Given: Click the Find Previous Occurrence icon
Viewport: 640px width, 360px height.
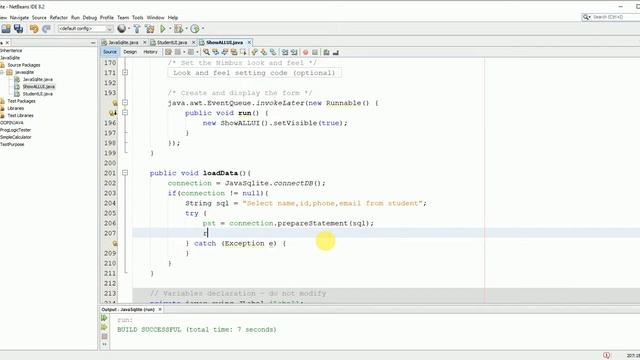Looking at the screenshot, I should [x=216, y=52].
